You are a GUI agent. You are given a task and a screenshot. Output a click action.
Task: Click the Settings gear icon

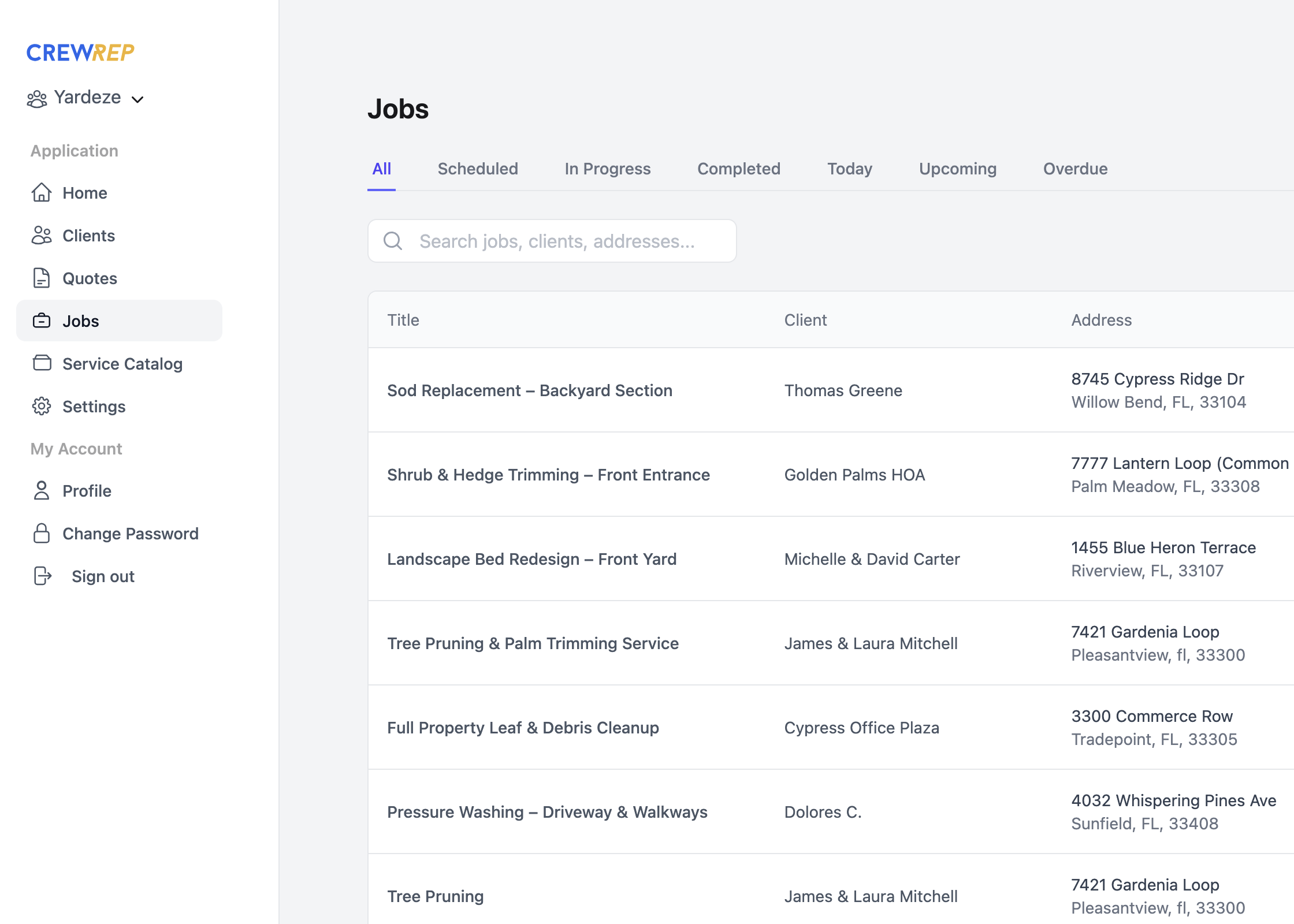click(42, 407)
